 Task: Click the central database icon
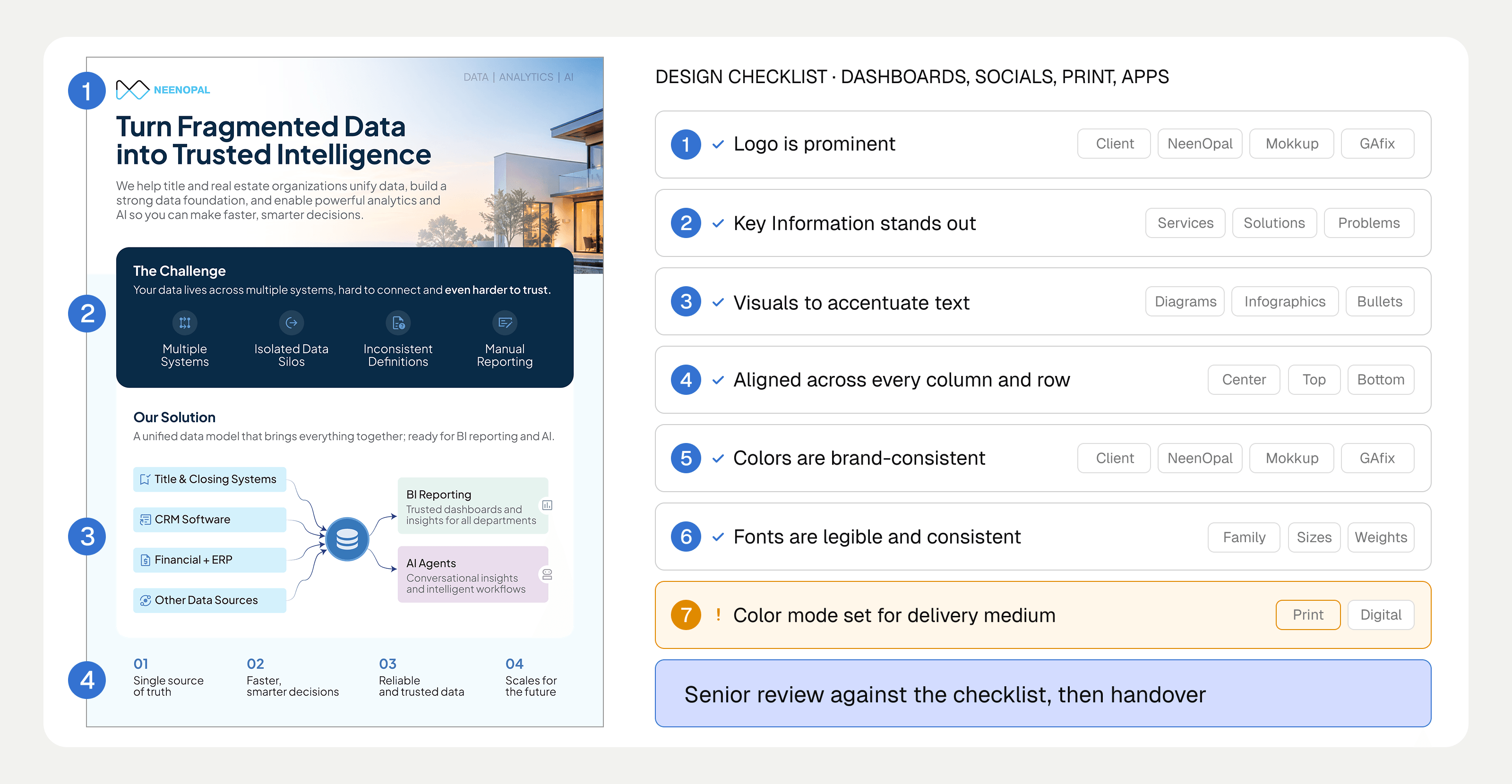(347, 539)
